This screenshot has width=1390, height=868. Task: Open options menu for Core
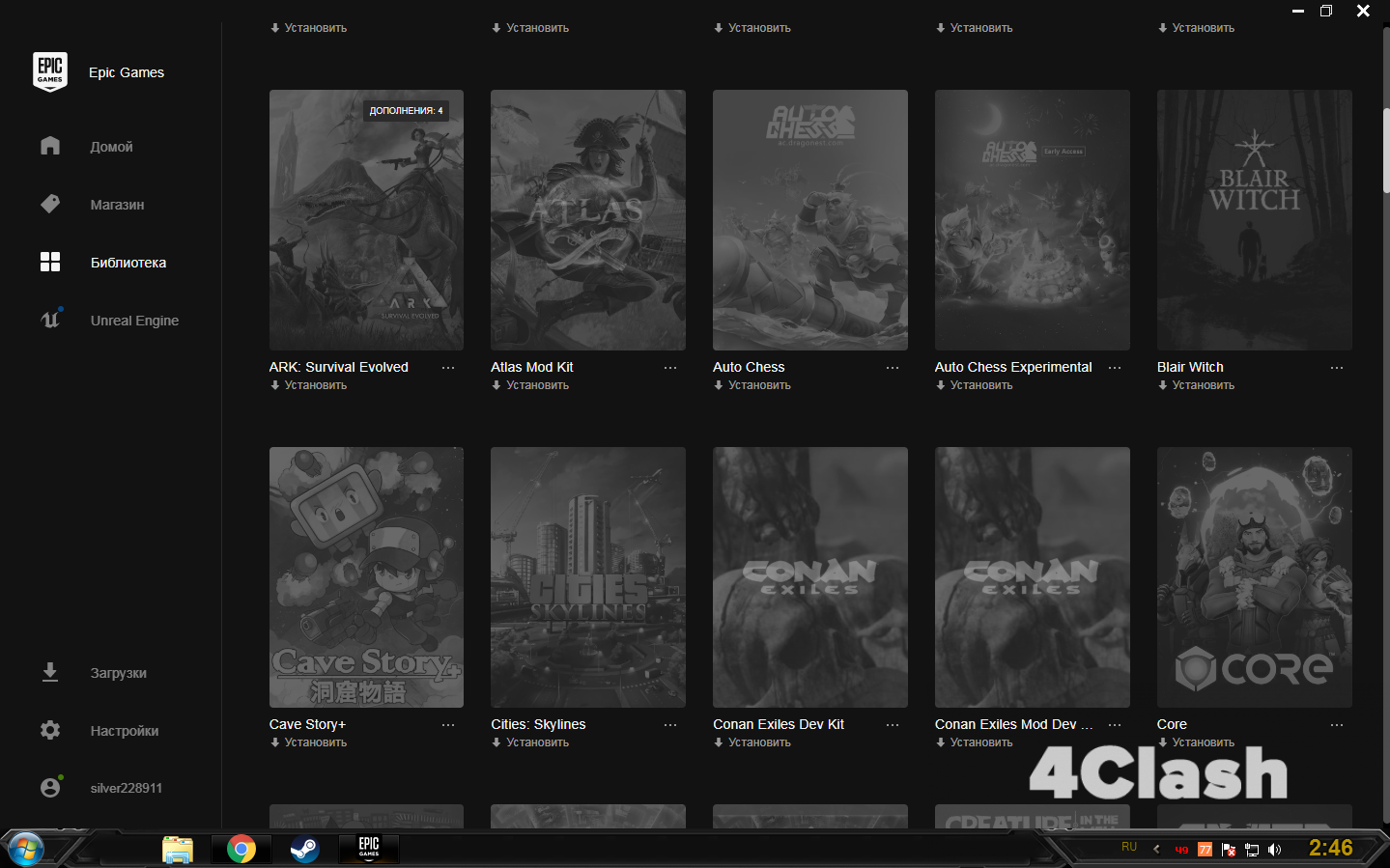tap(1337, 725)
